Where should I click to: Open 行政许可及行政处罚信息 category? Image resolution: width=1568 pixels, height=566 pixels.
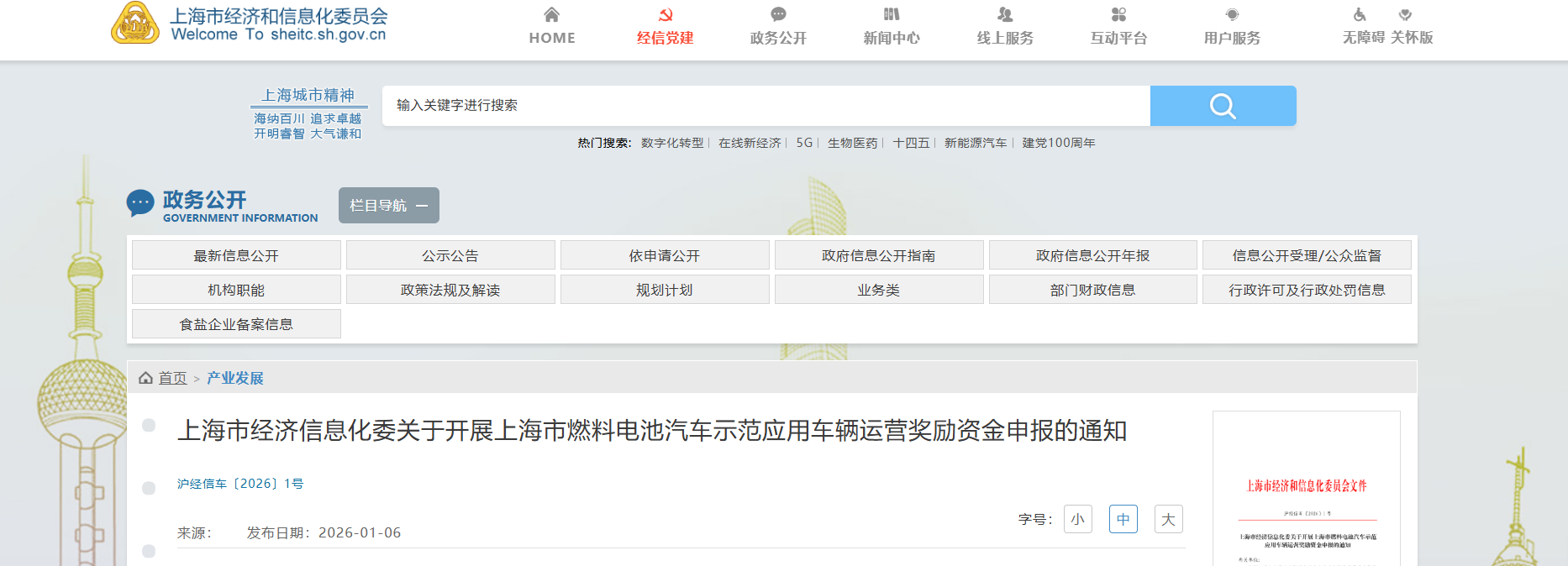(1307, 290)
